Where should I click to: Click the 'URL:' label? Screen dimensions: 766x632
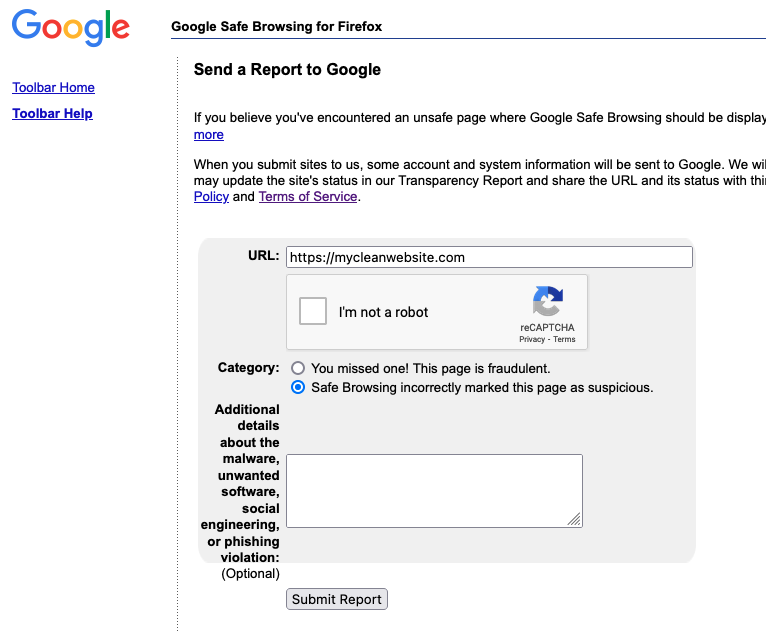coord(264,256)
